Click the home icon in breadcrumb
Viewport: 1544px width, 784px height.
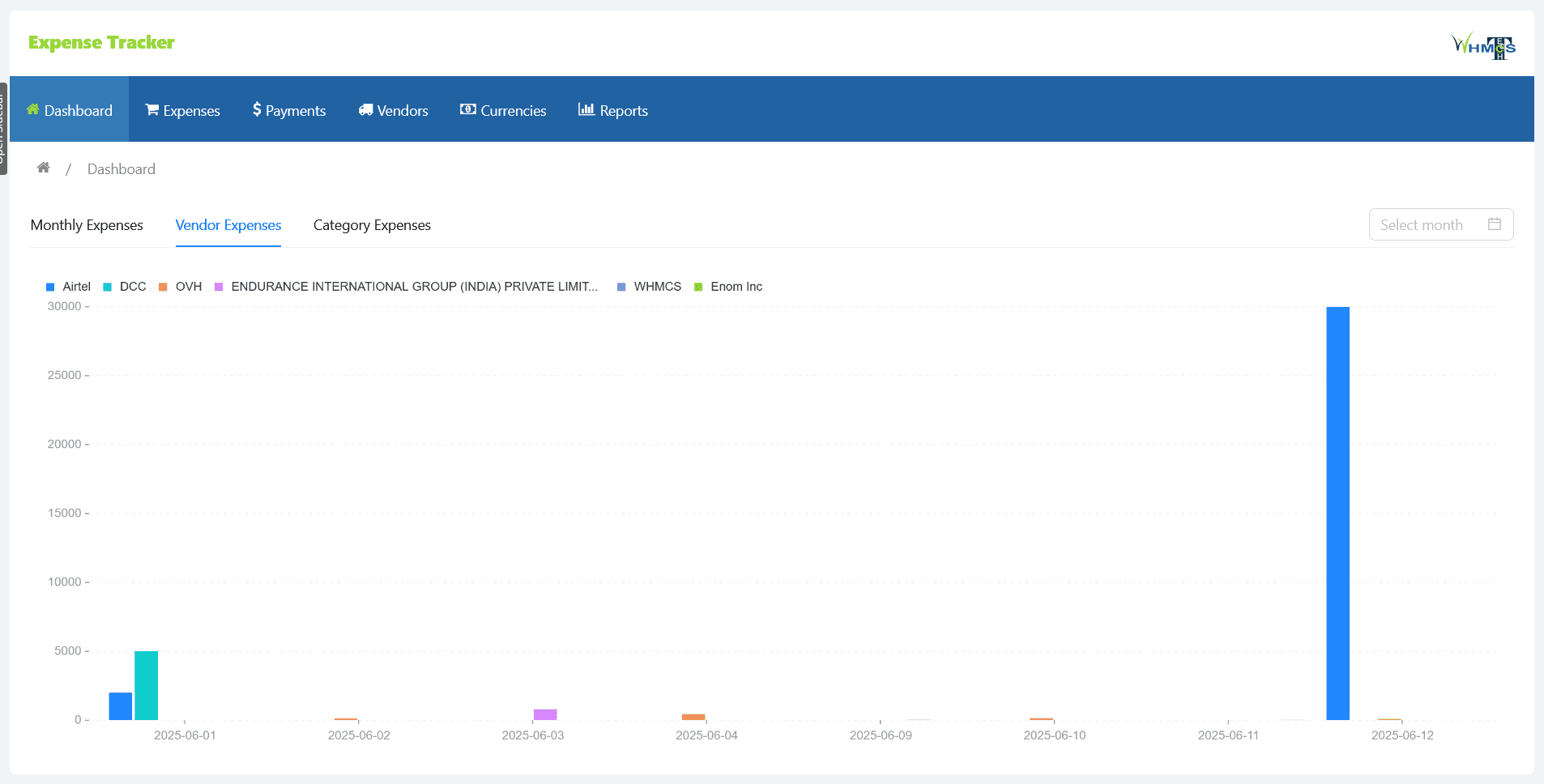click(44, 168)
